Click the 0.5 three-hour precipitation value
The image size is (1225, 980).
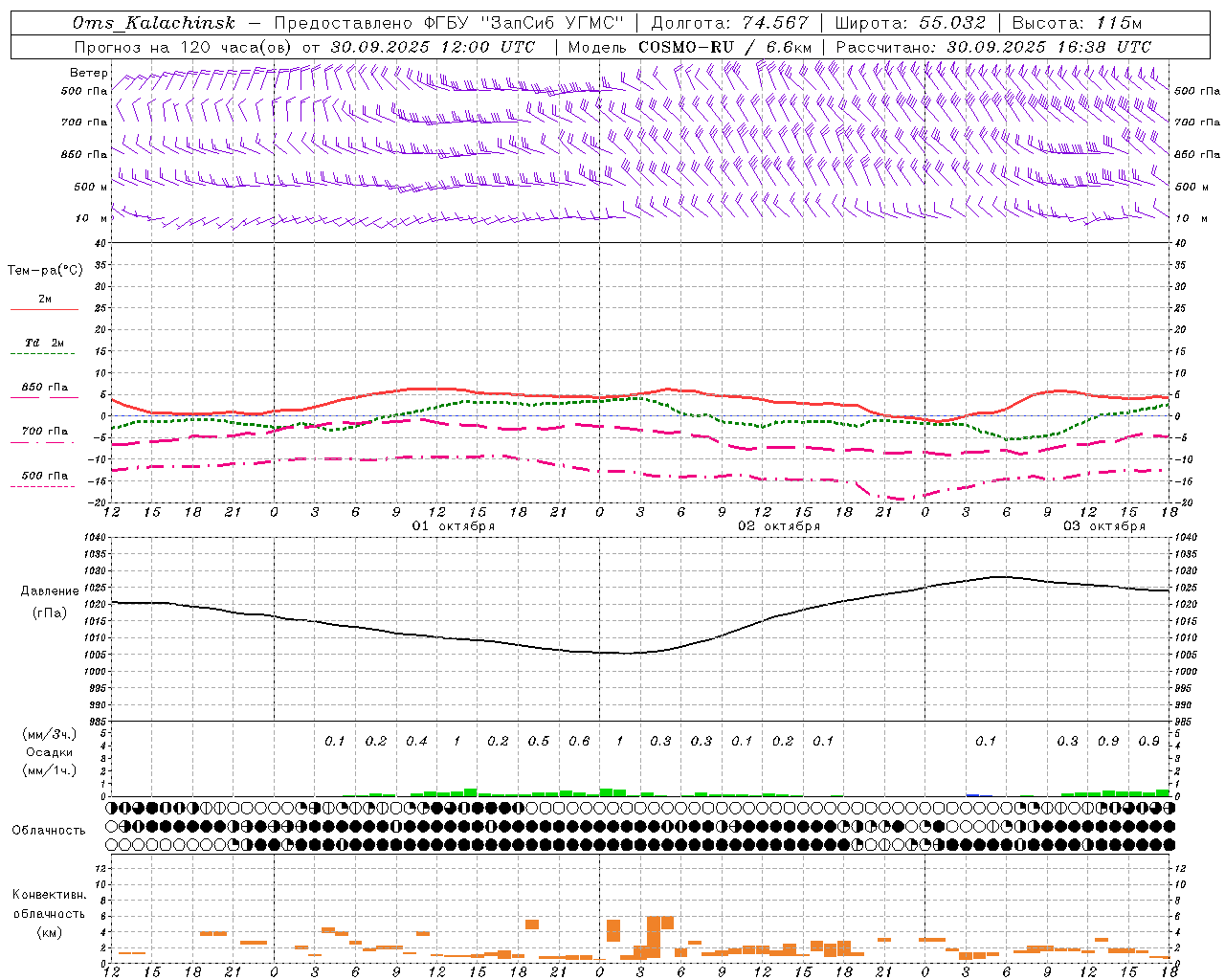click(539, 741)
